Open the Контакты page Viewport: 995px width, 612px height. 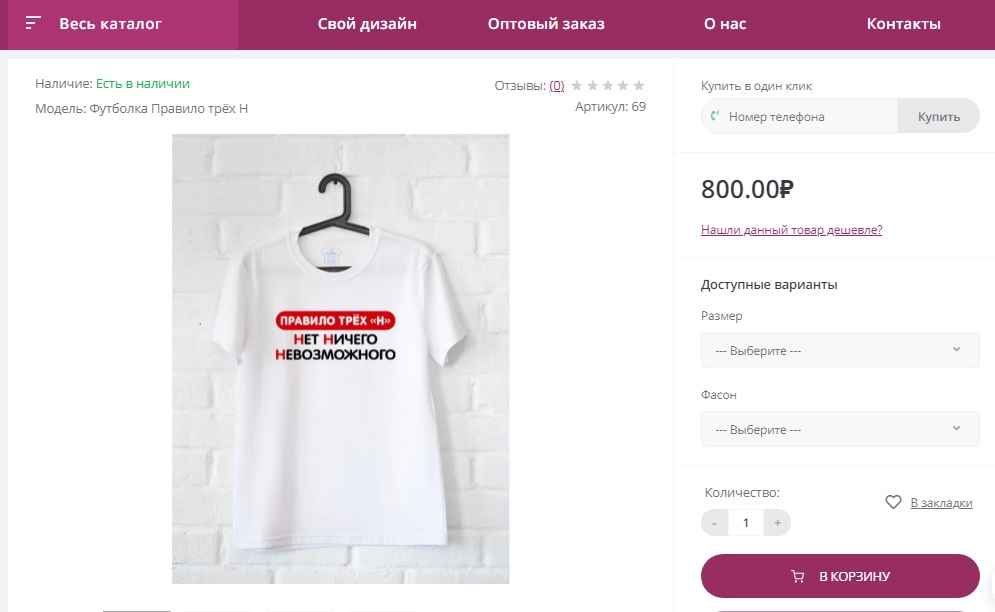903,24
